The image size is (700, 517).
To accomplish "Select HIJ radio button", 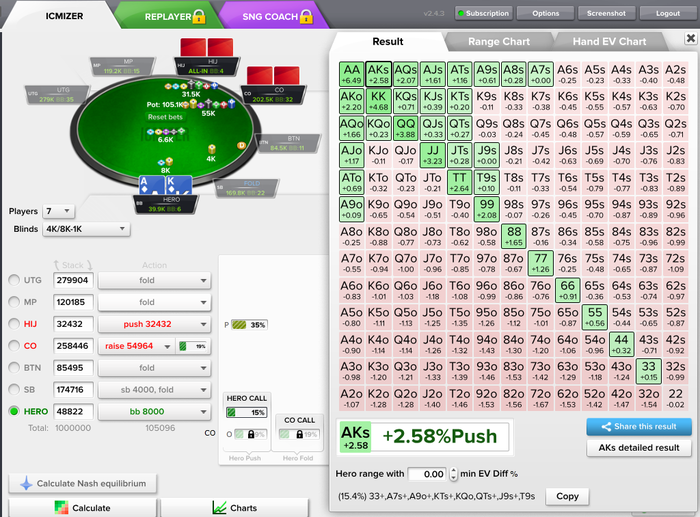I will point(14,324).
